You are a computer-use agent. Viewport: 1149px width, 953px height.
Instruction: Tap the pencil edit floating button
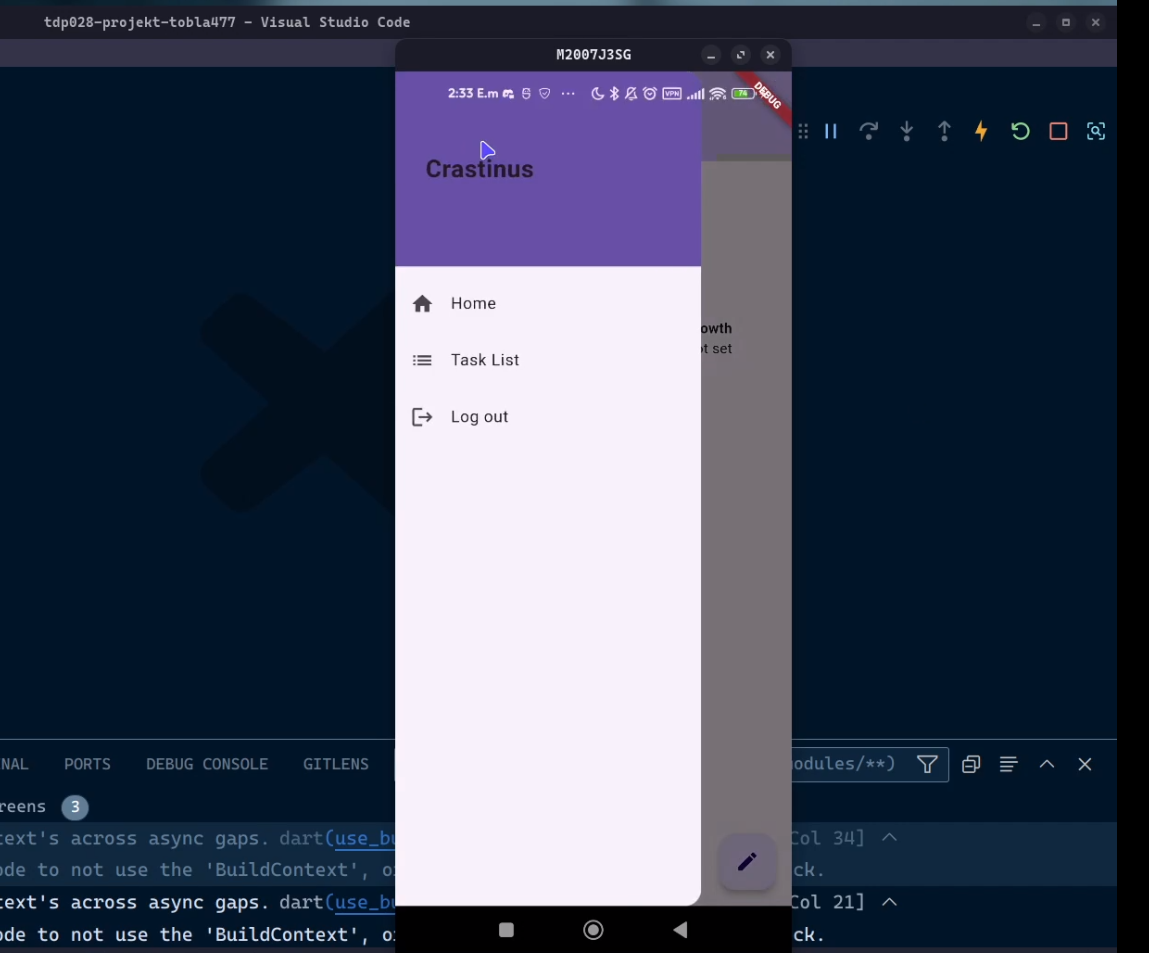click(747, 862)
